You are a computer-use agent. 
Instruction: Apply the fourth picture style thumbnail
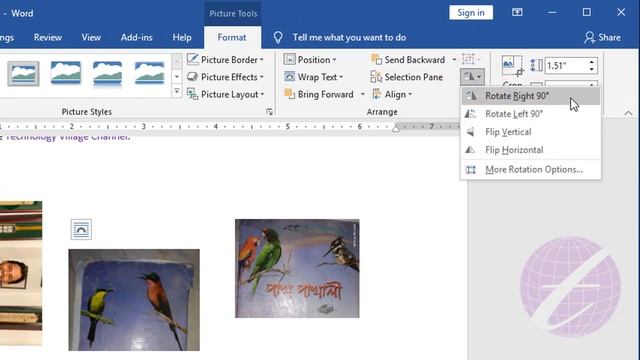149,73
